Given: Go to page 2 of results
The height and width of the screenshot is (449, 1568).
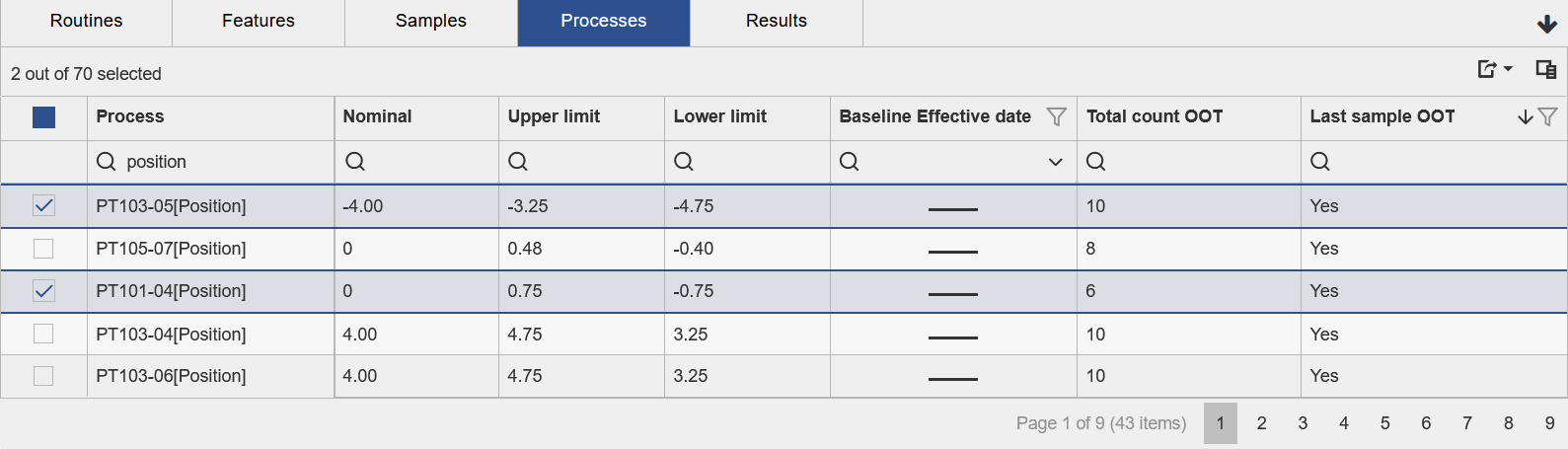Looking at the screenshot, I should [1261, 423].
